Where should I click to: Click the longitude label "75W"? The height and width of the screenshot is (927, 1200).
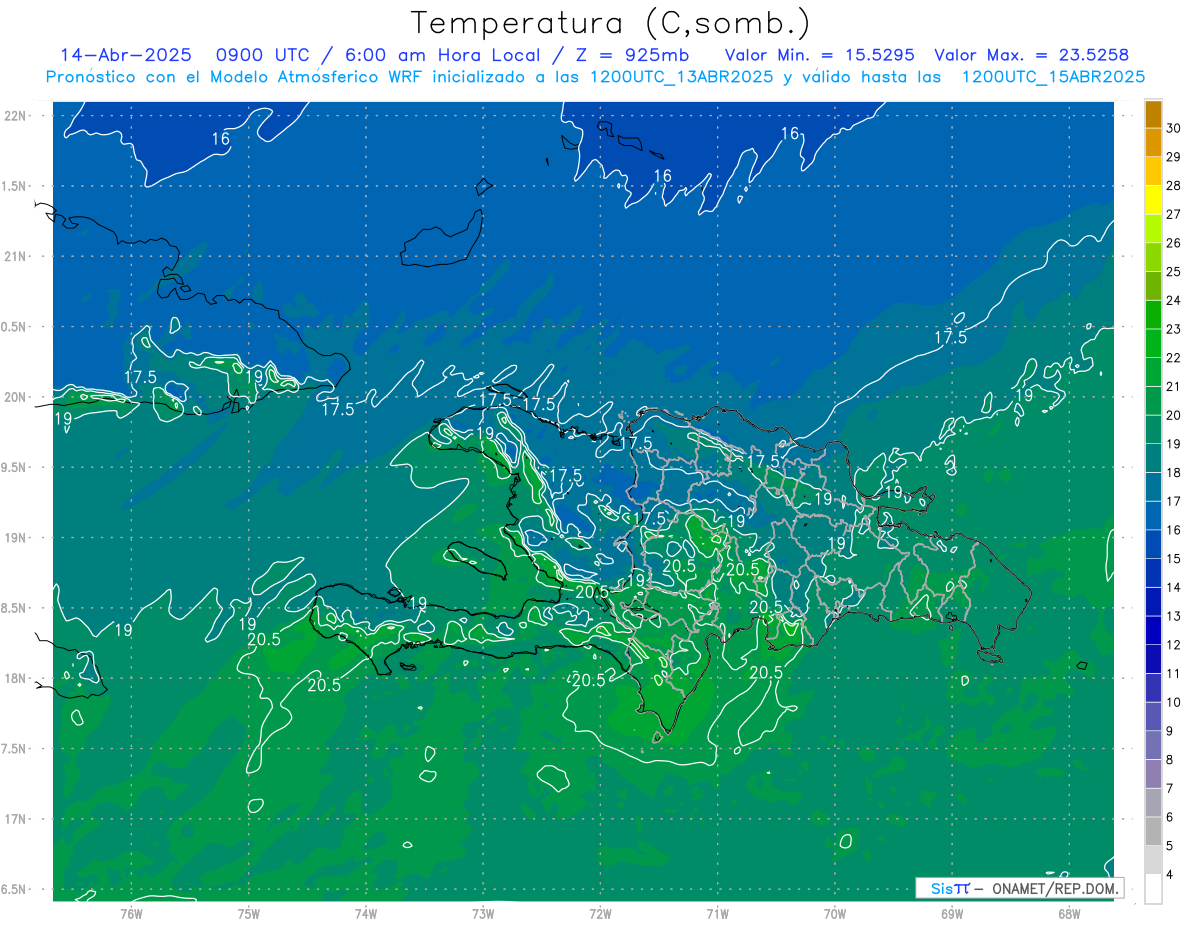point(249,913)
